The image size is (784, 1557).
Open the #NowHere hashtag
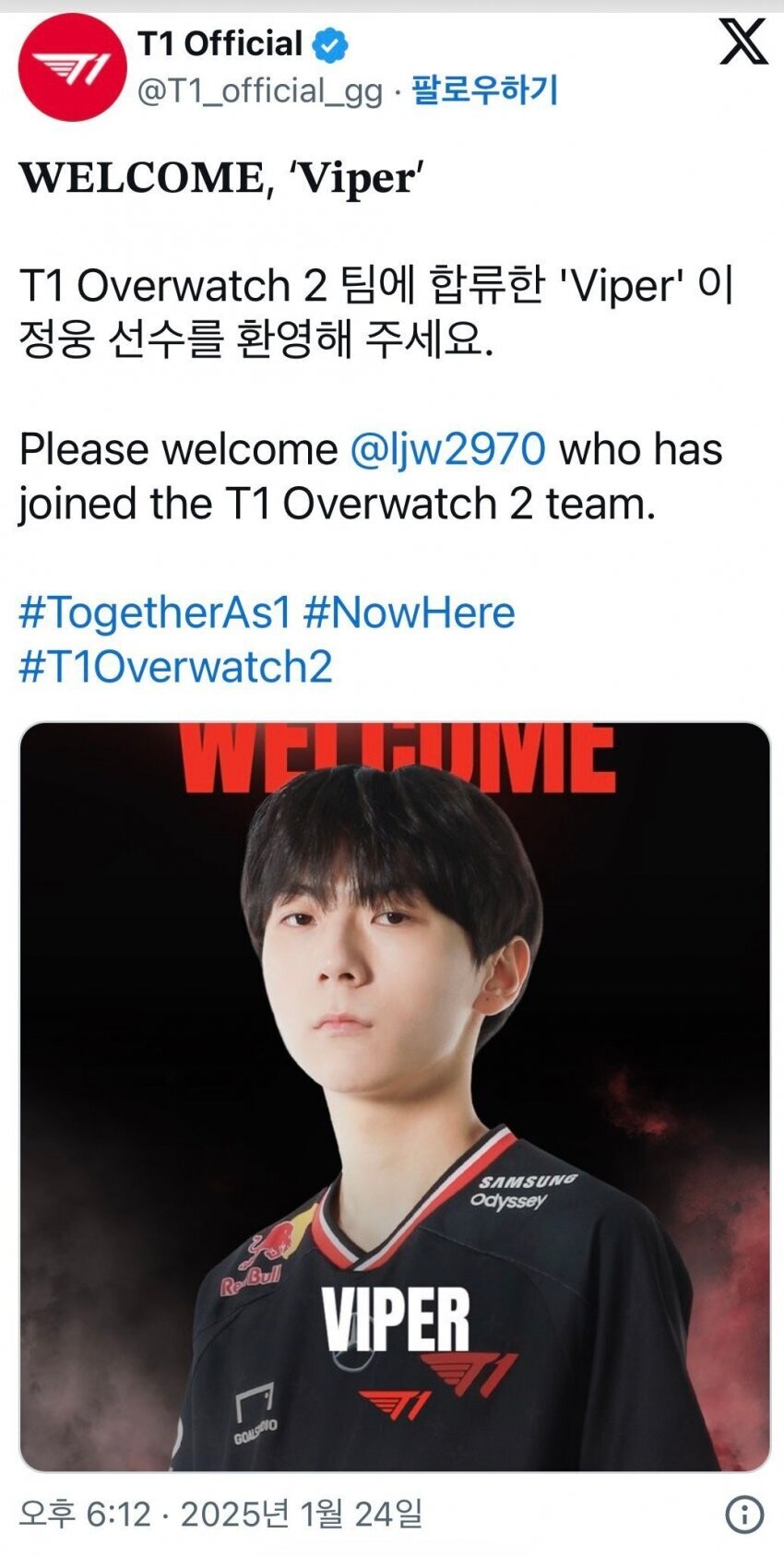coord(409,612)
